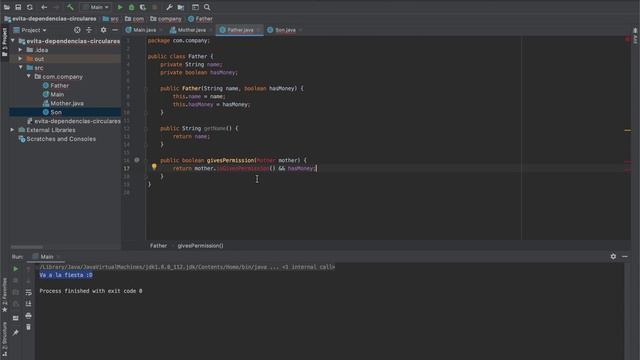Click the yellow warning stripe marker in scrollbar
This screenshot has height=360, width=640.
coord(628,131)
